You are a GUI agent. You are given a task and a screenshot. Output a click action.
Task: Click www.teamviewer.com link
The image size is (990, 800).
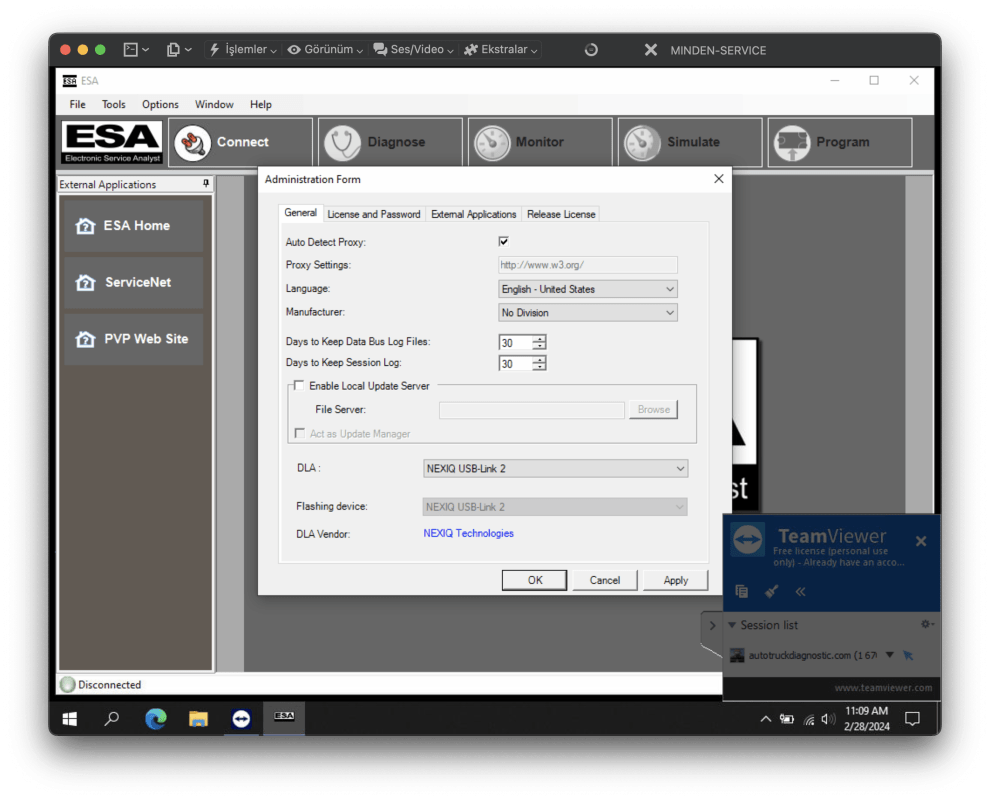click(883, 688)
